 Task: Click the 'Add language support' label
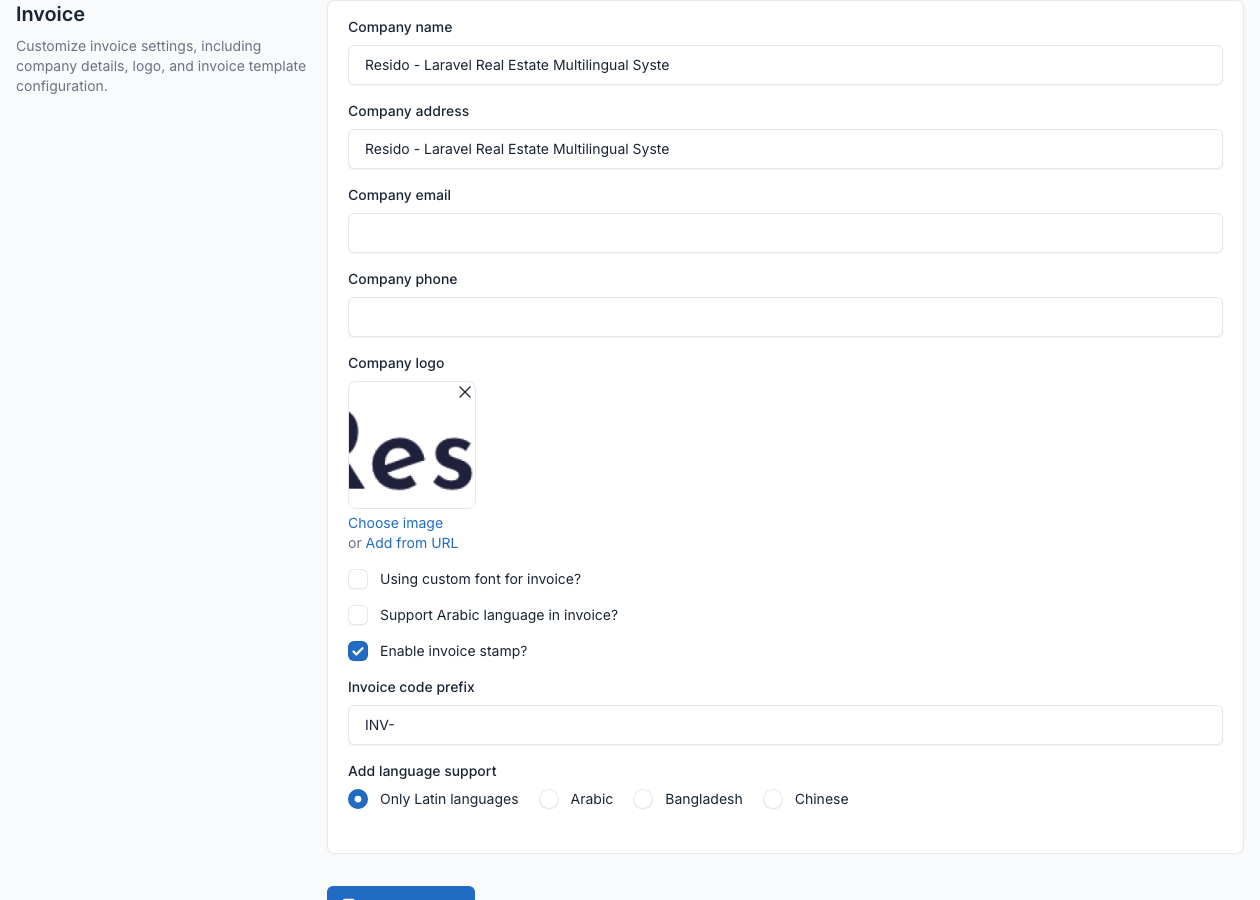pyautogui.click(x=422, y=771)
